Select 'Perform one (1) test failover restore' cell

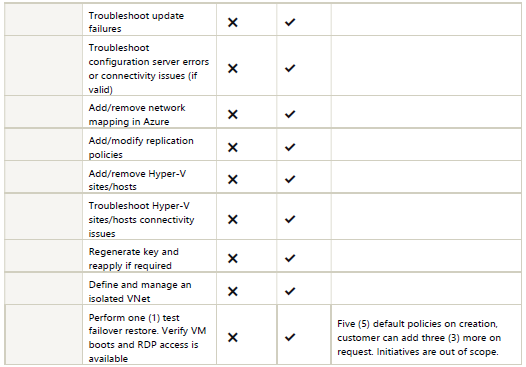point(149,335)
